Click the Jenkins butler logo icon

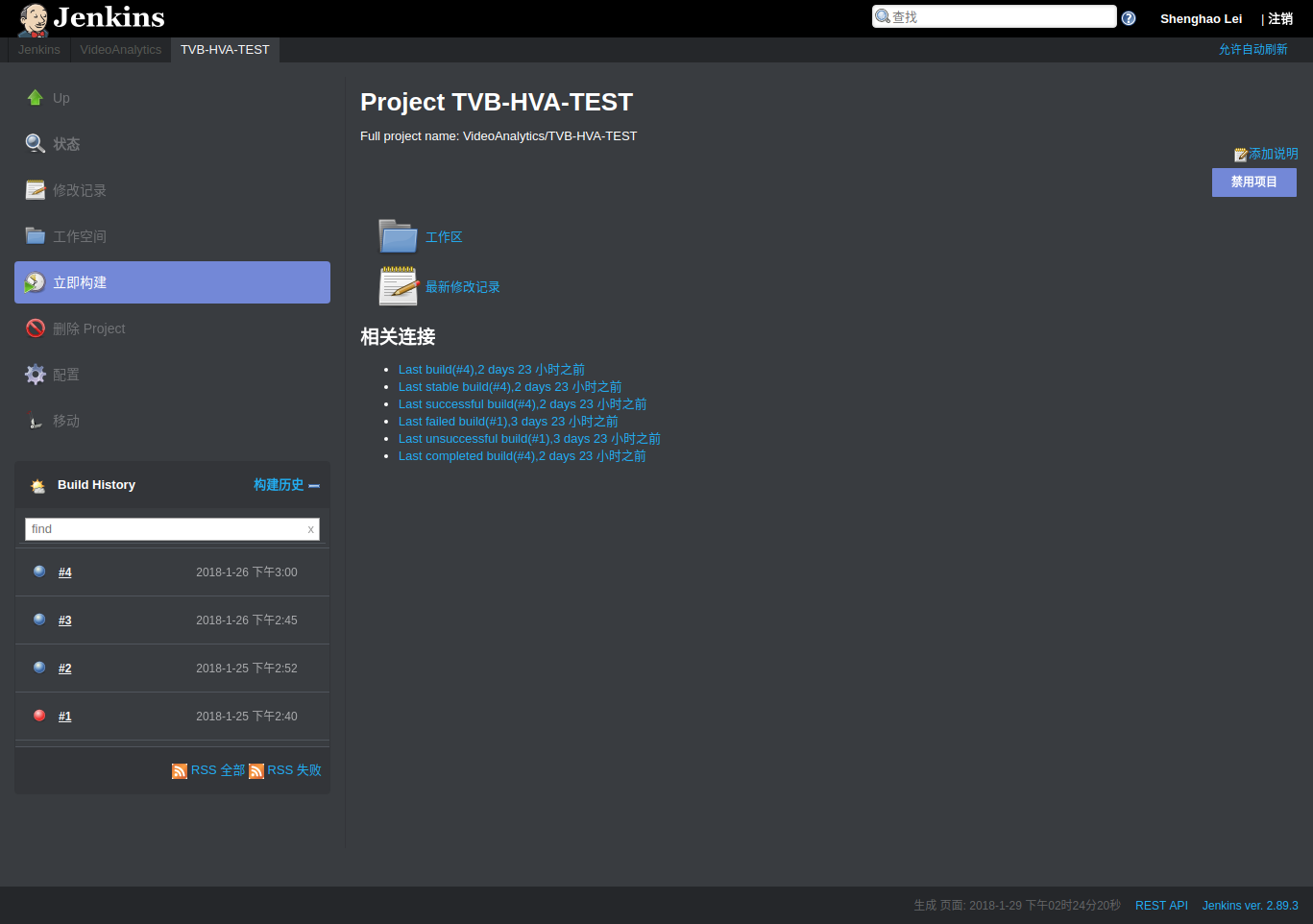point(33,19)
